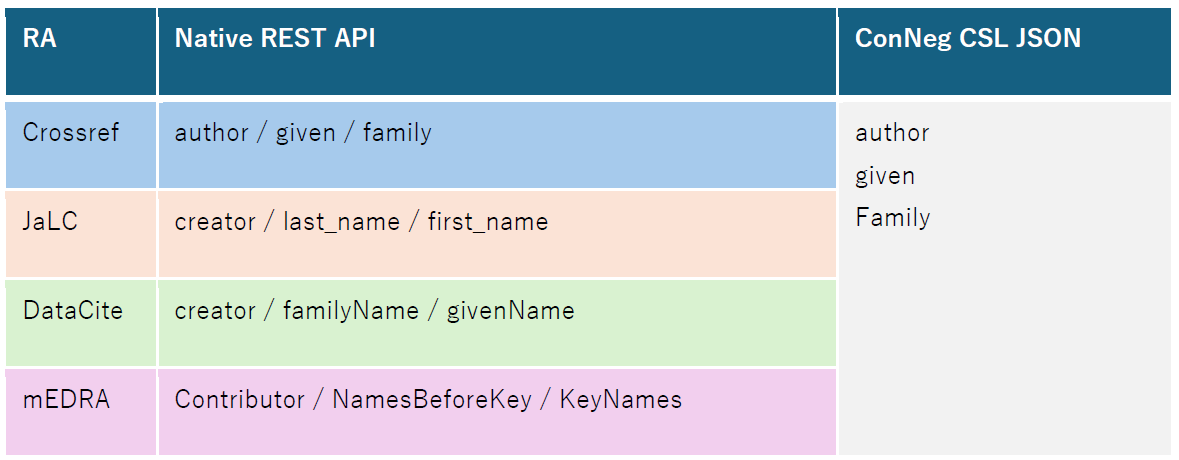Click 'given' in the ConNeg column

pyautogui.click(x=885, y=176)
